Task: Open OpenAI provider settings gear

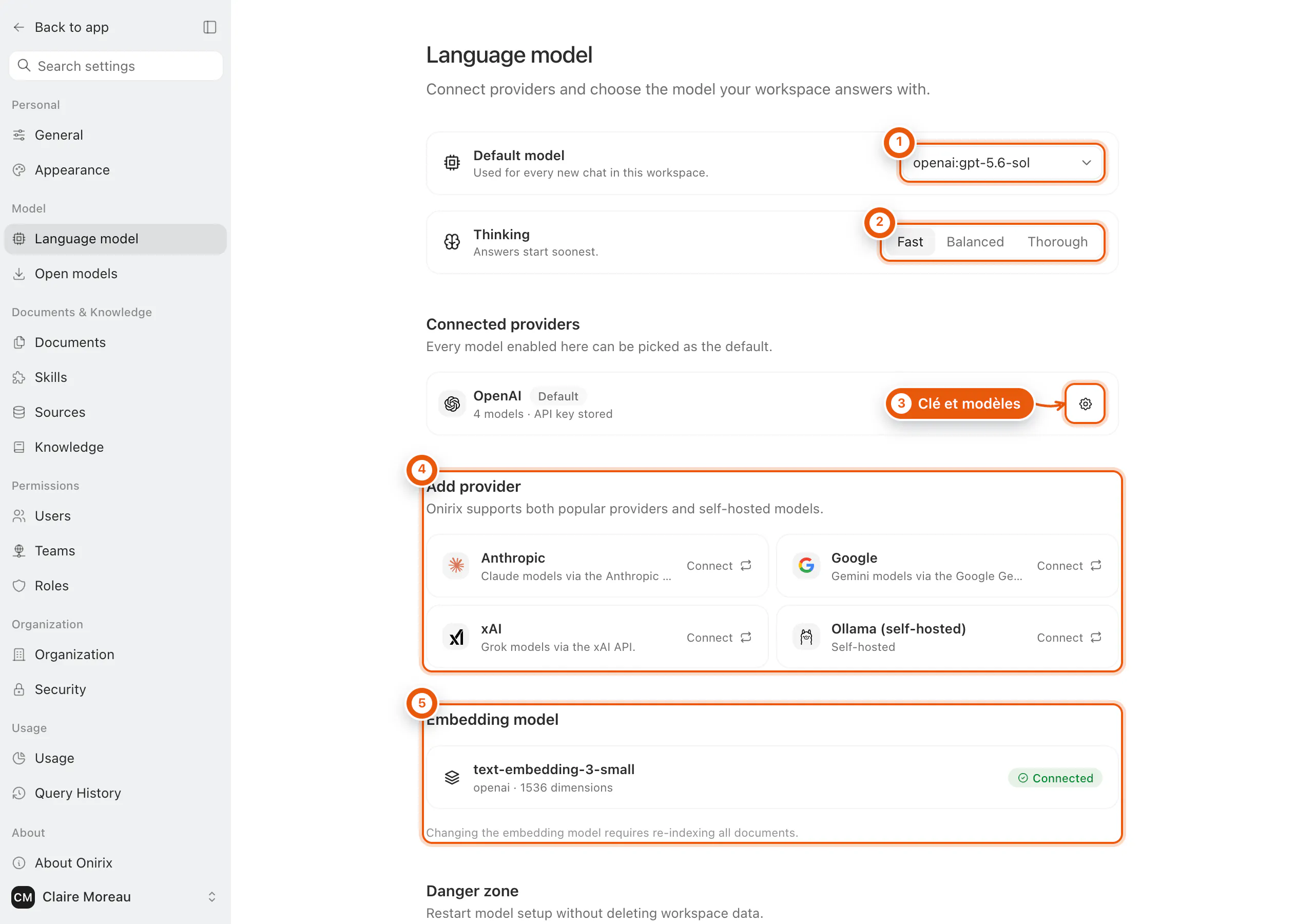Action: click(1085, 403)
